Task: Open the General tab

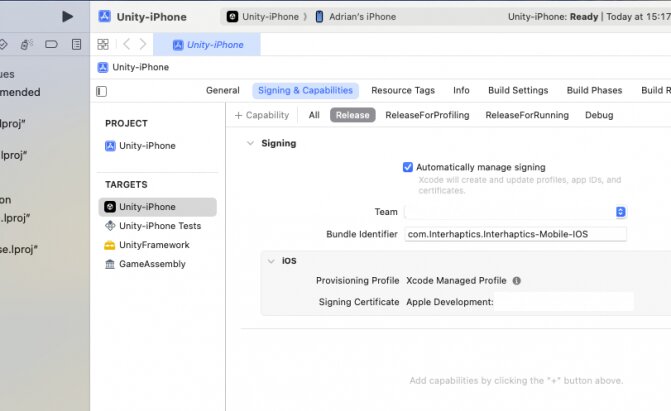Action: pos(223,90)
